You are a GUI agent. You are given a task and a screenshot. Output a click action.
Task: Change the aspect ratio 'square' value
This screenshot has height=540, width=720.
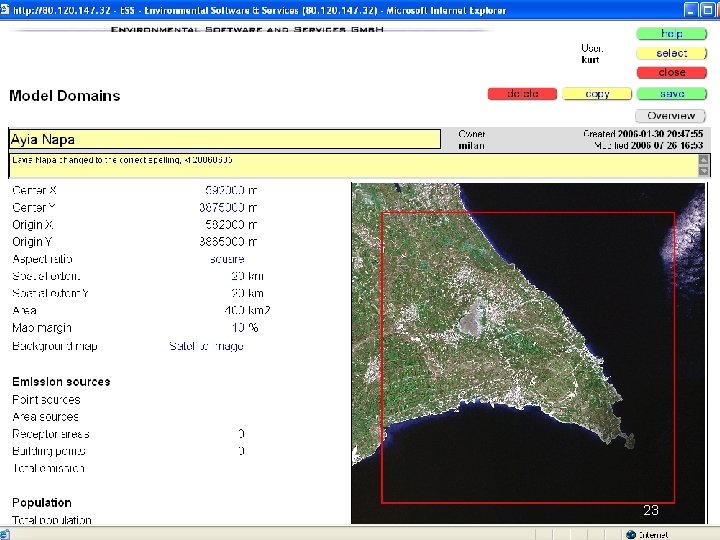(225, 259)
